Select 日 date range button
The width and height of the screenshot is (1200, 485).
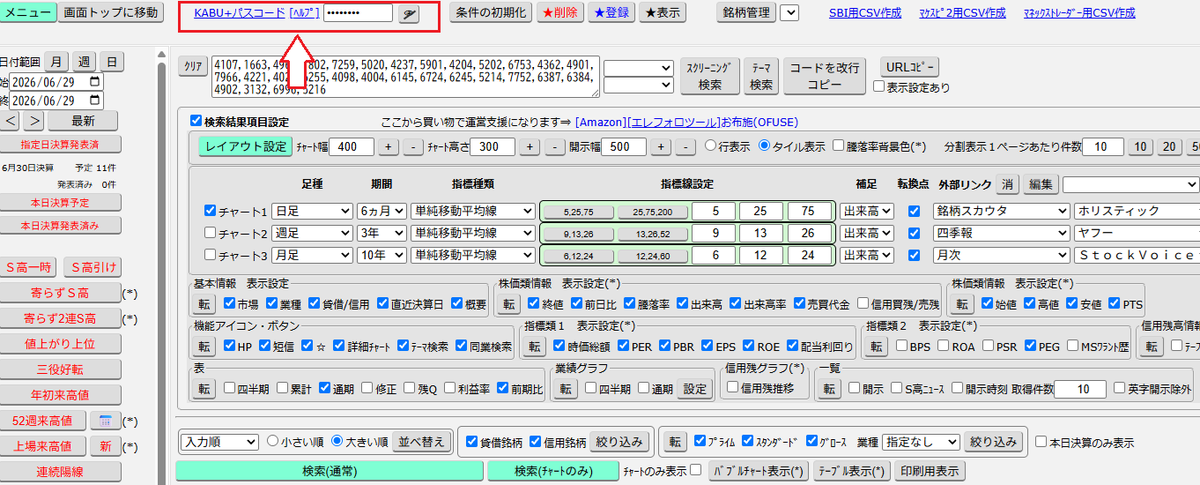(x=111, y=62)
